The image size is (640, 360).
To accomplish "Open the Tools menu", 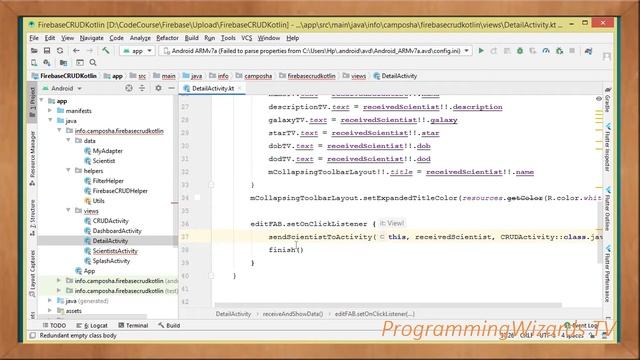I will (228, 38).
